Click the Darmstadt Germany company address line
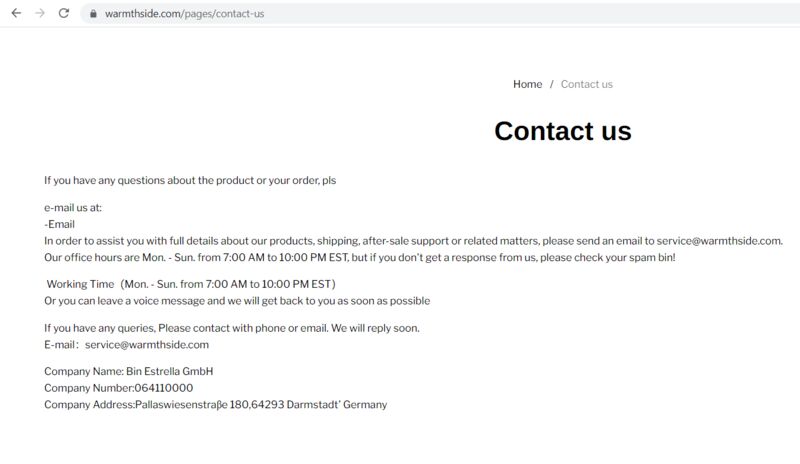The height and width of the screenshot is (464, 800). [x=215, y=405]
